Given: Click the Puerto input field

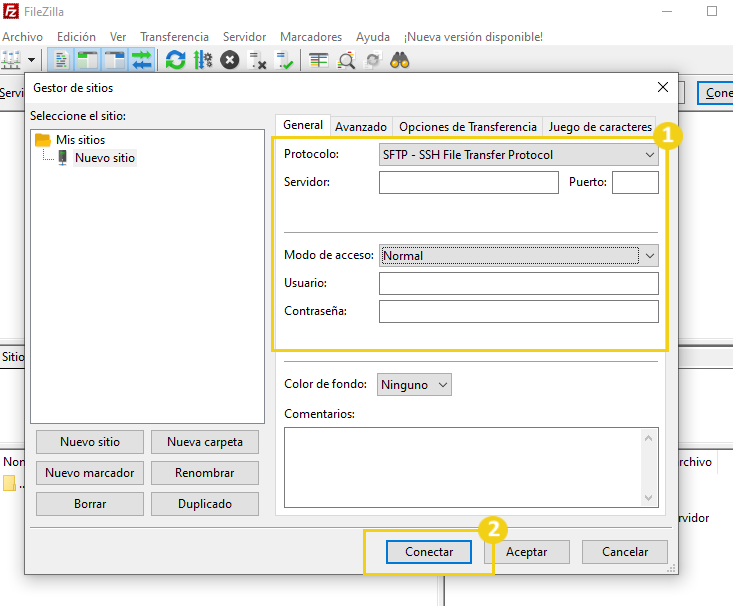Looking at the screenshot, I should 635,182.
